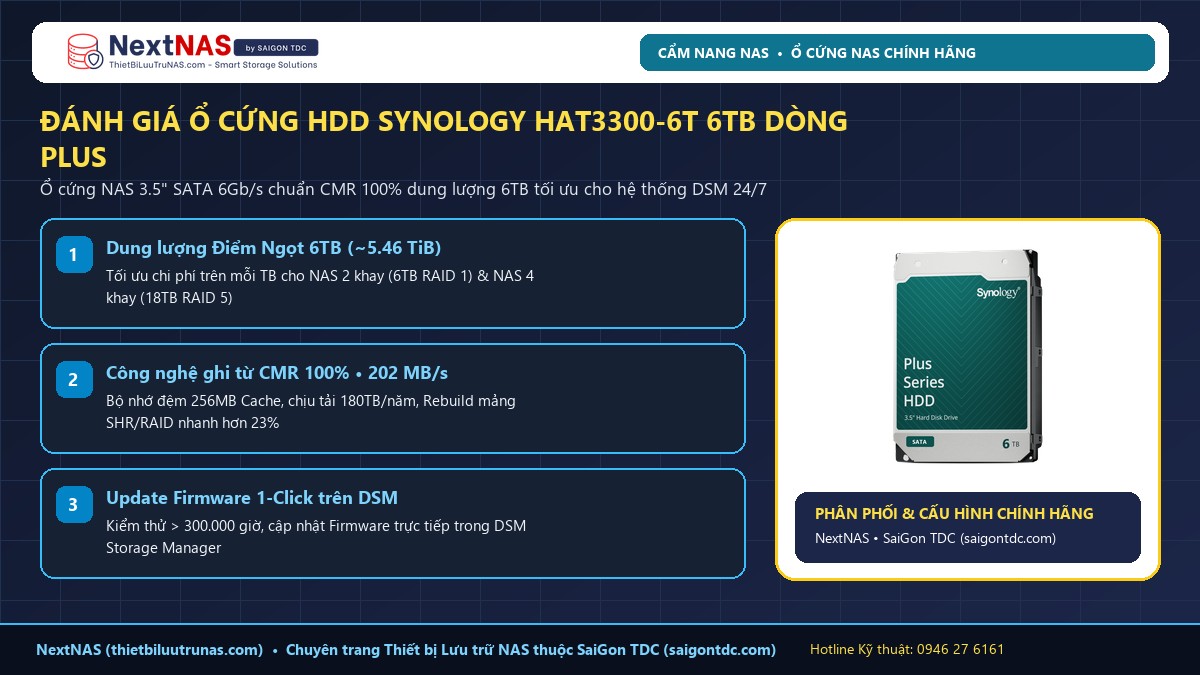
Task: Click description 'Tối ưu chi phí trên mỗi TB'
Action: point(320,286)
